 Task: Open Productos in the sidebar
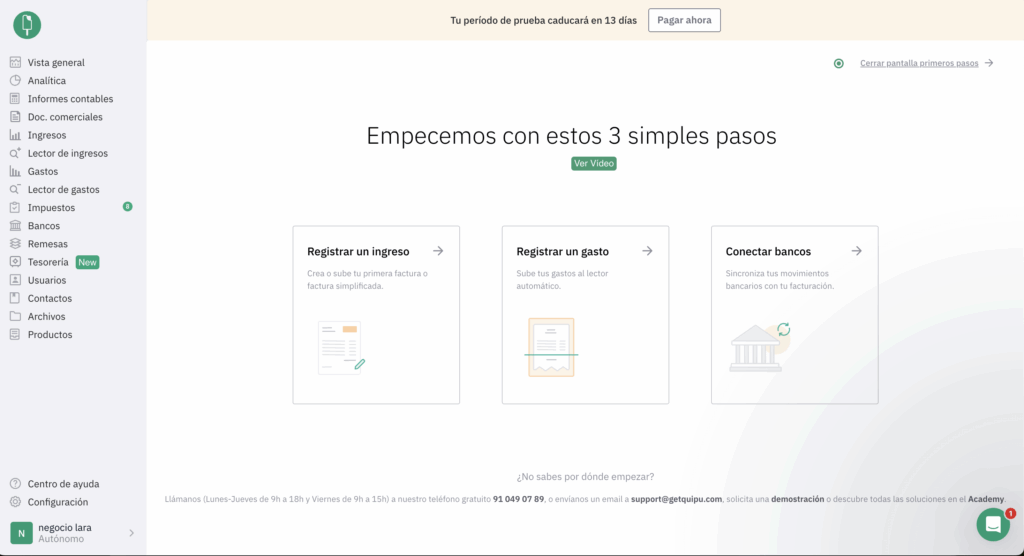pos(50,335)
